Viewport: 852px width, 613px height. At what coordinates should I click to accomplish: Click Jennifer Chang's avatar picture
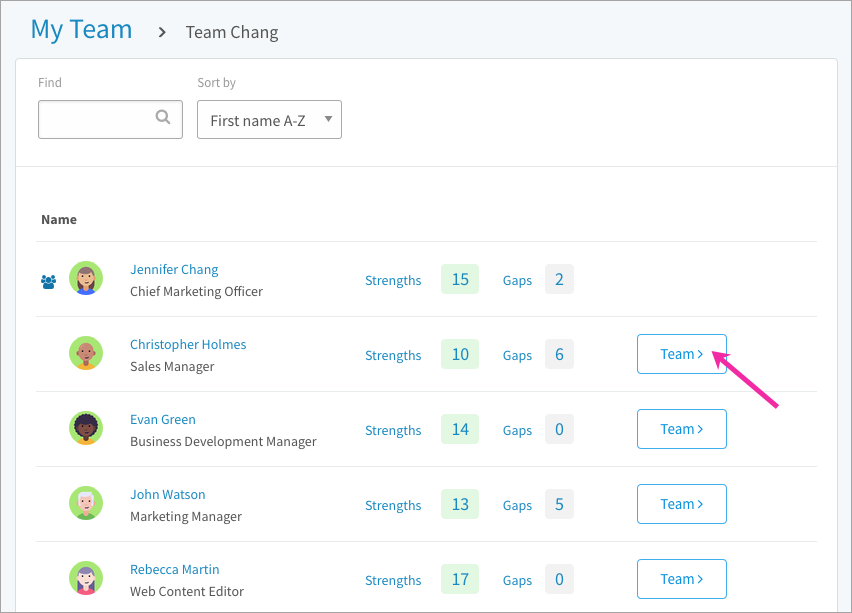tap(86, 278)
